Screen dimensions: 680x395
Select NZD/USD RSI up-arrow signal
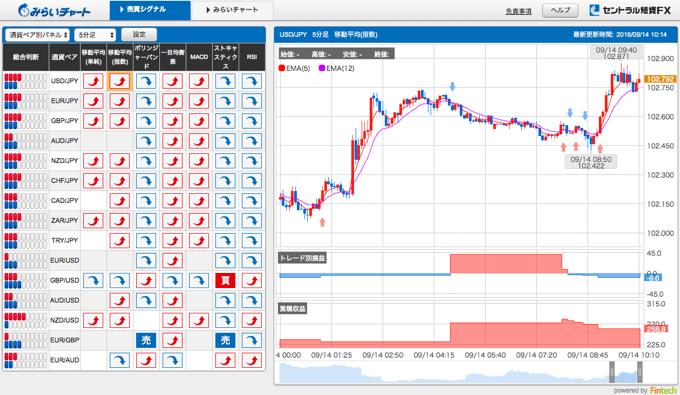point(252,320)
